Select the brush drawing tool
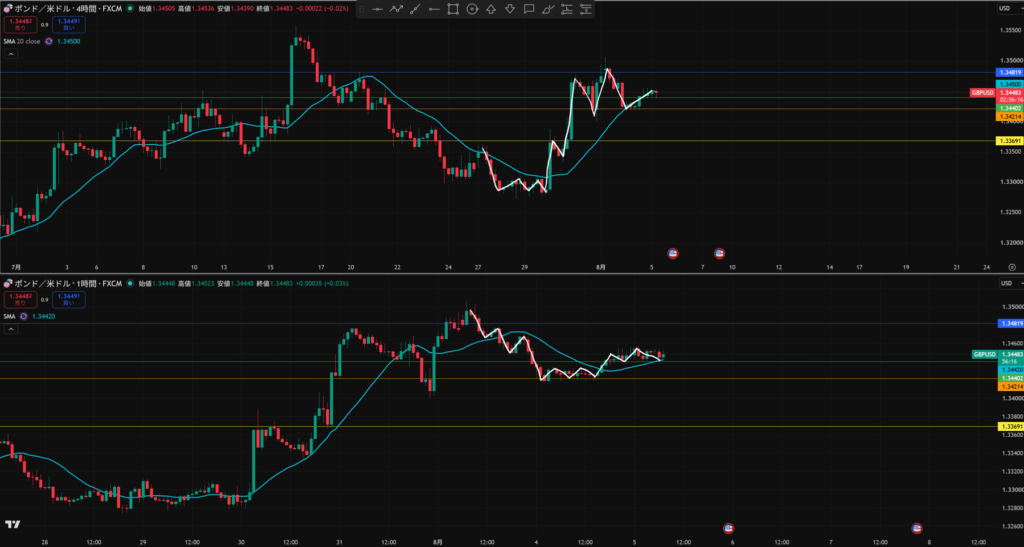The height and width of the screenshot is (547, 1024). pos(548,9)
